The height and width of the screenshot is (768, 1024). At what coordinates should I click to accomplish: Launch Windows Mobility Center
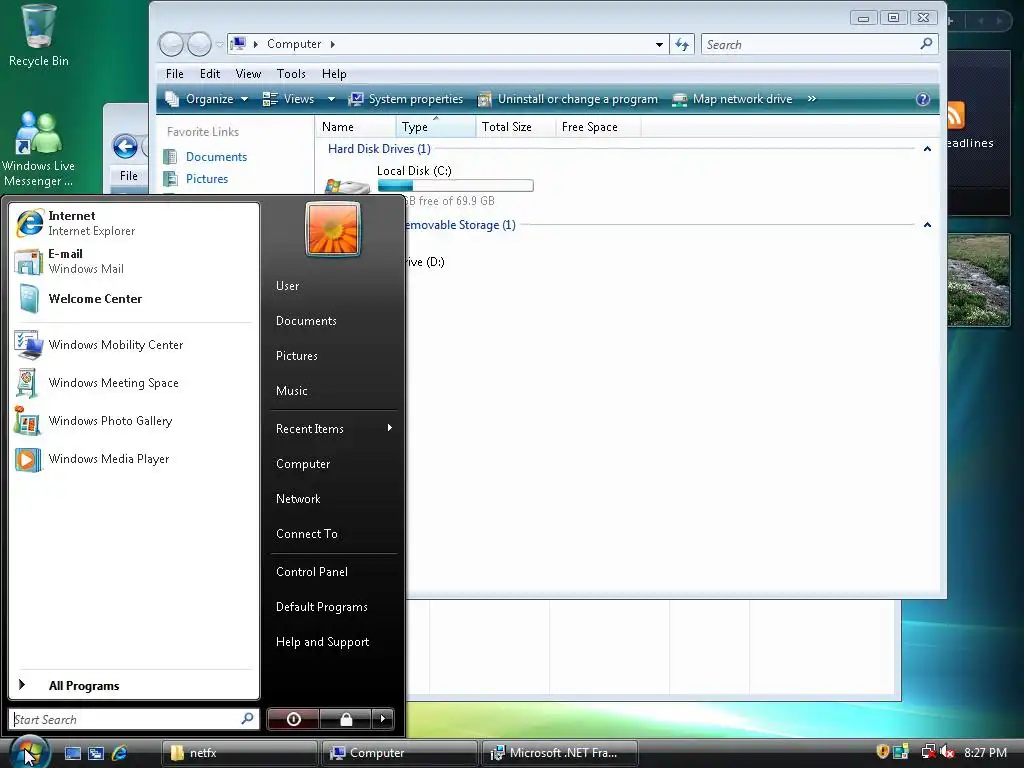pyautogui.click(x=134, y=345)
